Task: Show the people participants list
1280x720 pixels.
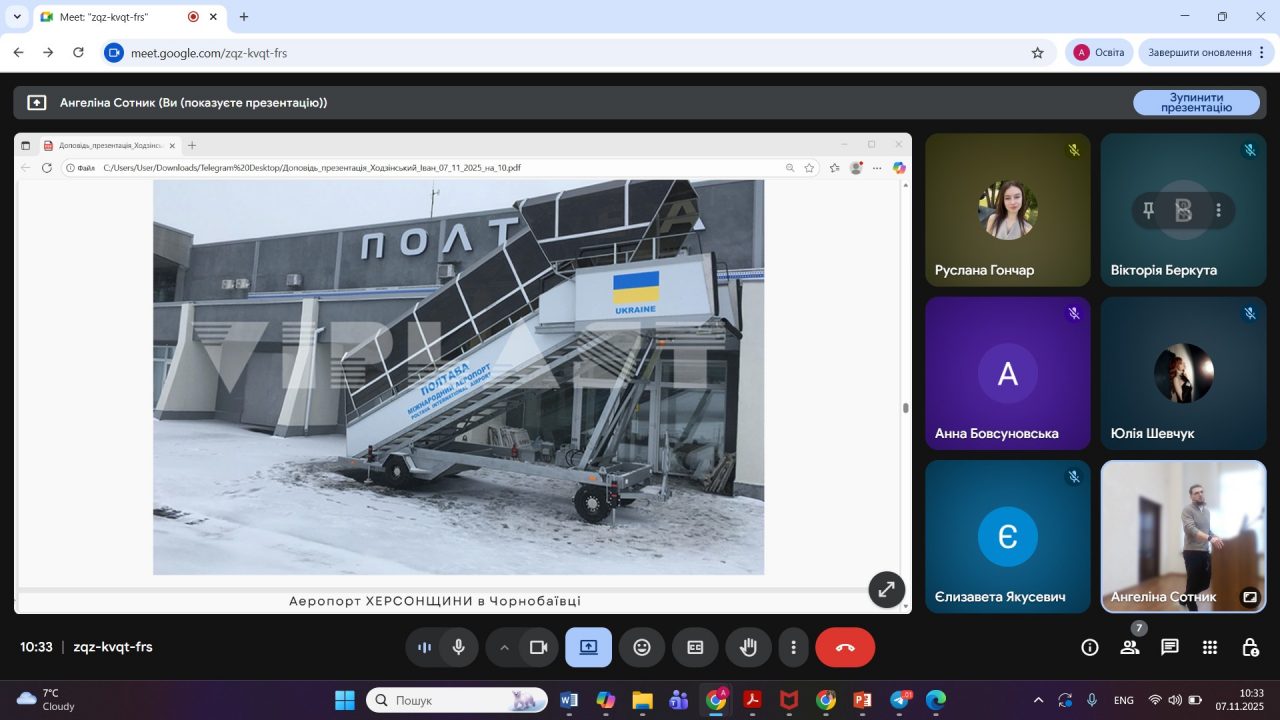Action: coord(1130,647)
